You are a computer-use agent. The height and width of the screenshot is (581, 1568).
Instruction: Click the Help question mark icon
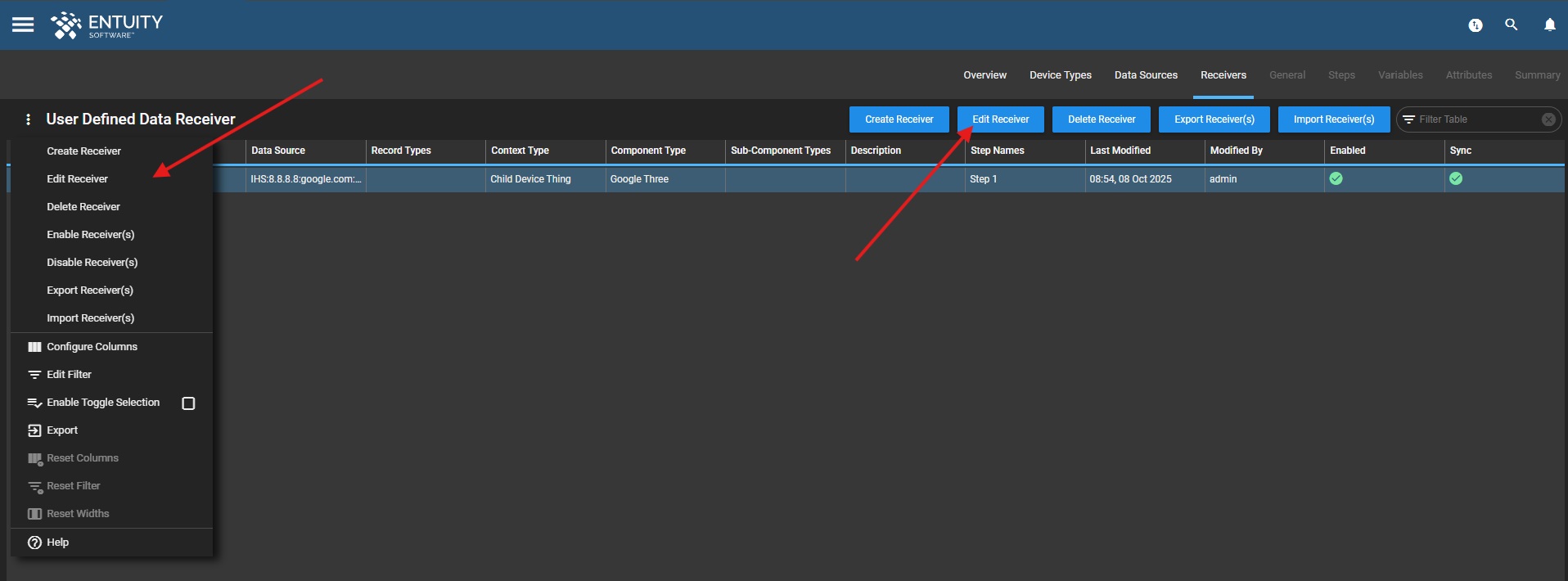(34, 543)
